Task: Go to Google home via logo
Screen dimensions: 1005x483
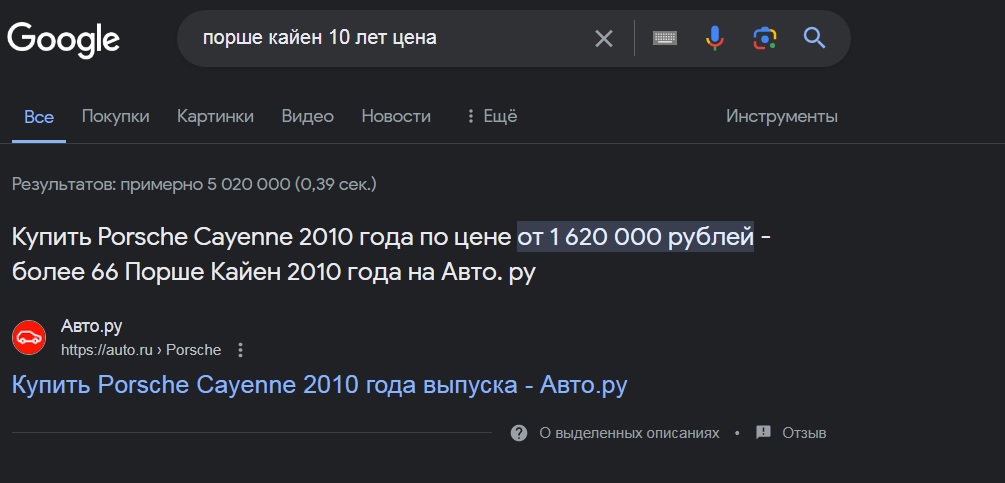Action: [63, 40]
